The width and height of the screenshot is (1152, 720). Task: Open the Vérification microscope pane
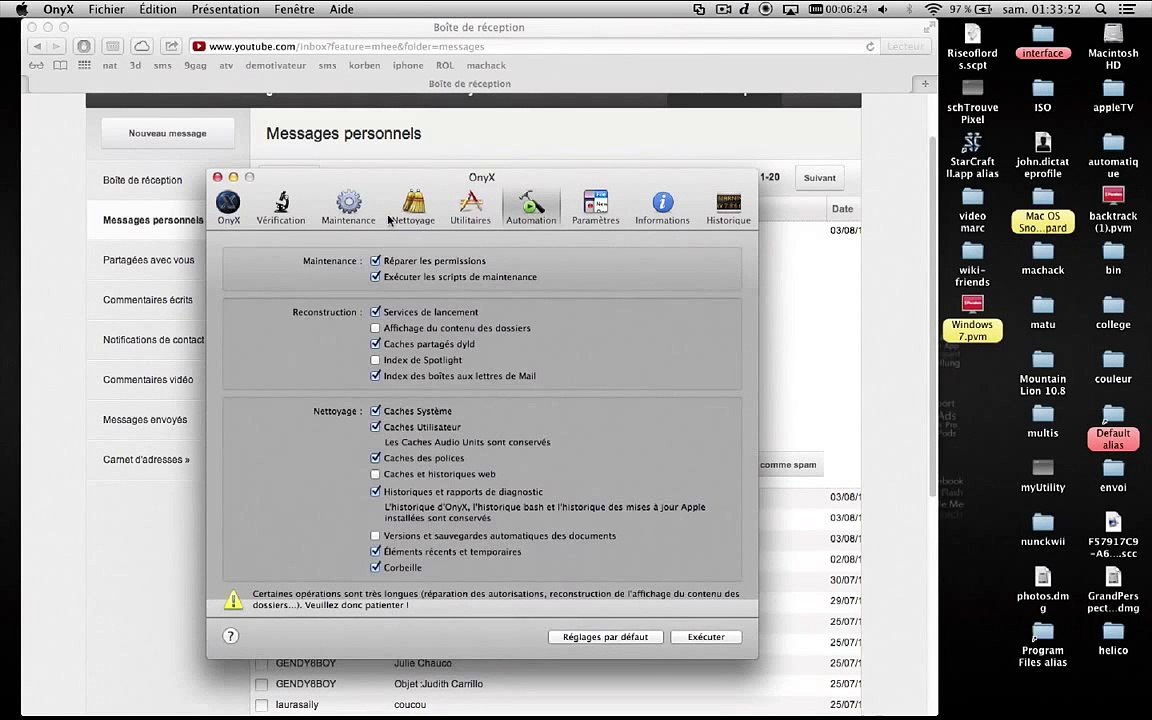tap(281, 207)
